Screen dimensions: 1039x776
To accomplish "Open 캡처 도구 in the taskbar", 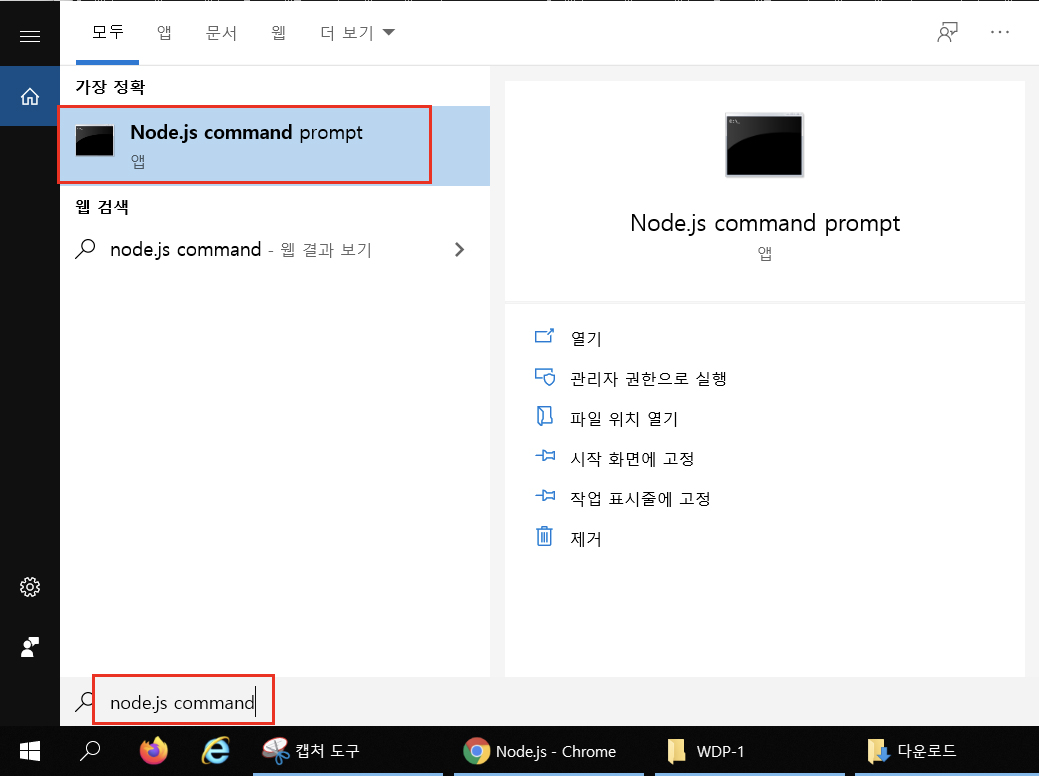I will point(348,751).
